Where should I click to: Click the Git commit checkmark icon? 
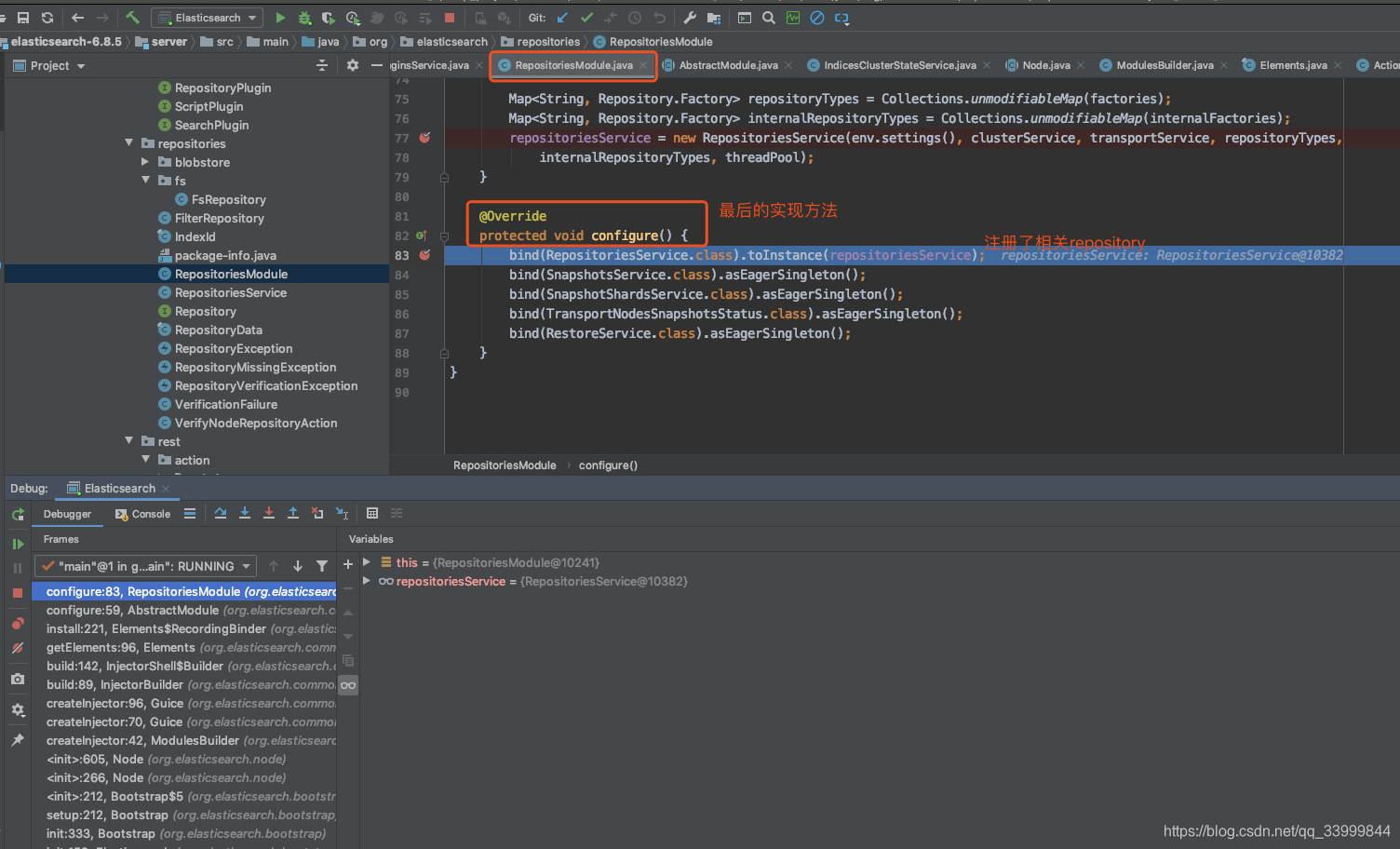pos(586,18)
